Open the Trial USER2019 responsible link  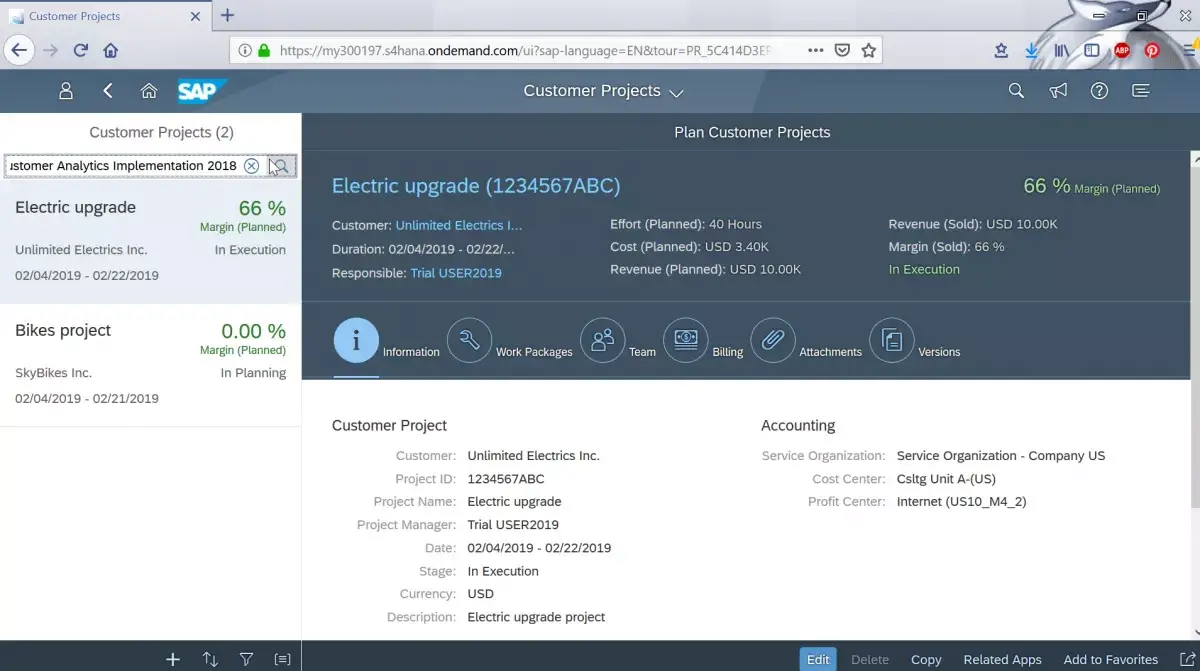[x=456, y=273]
